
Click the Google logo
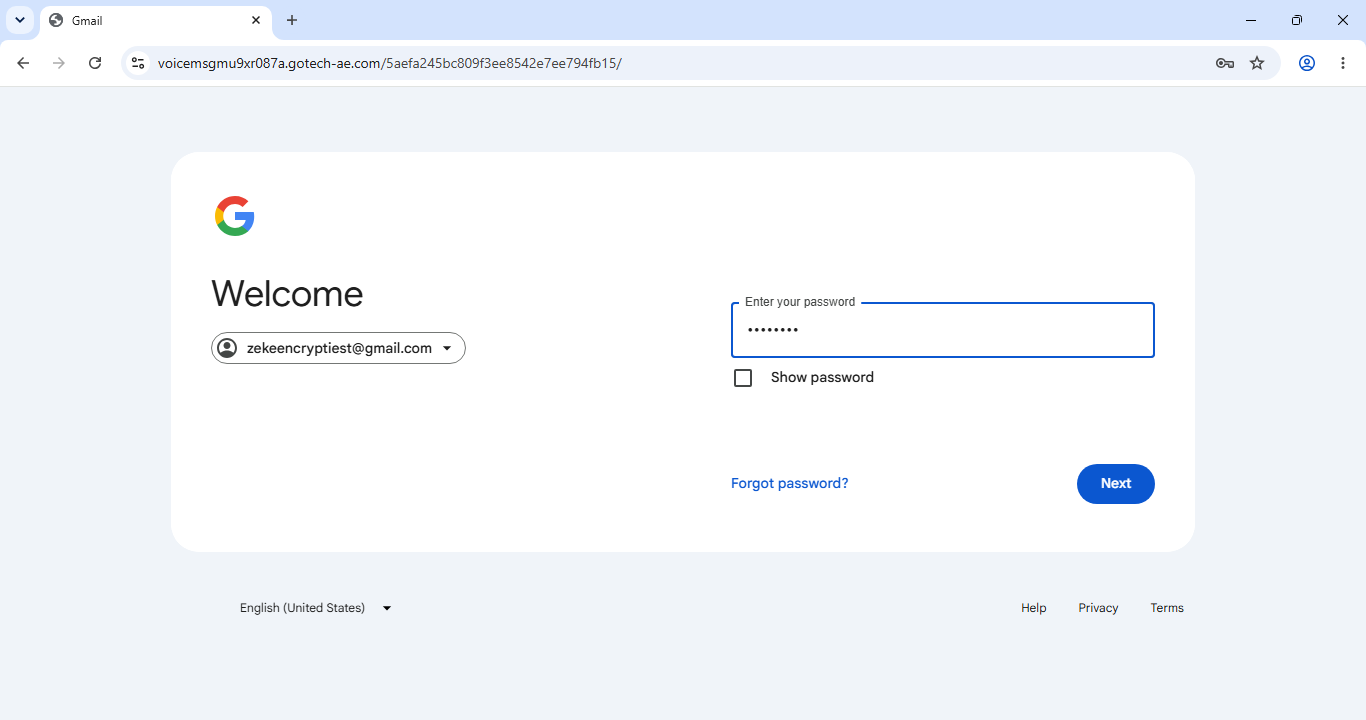coord(235,216)
